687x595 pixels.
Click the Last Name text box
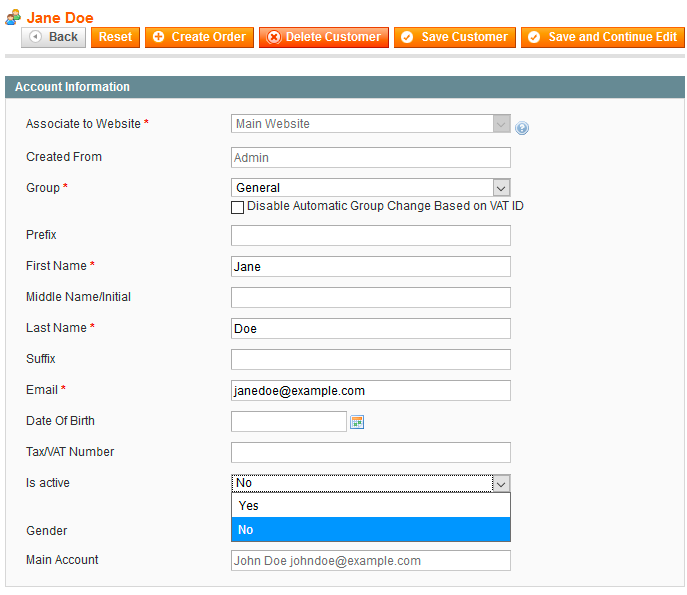370,328
